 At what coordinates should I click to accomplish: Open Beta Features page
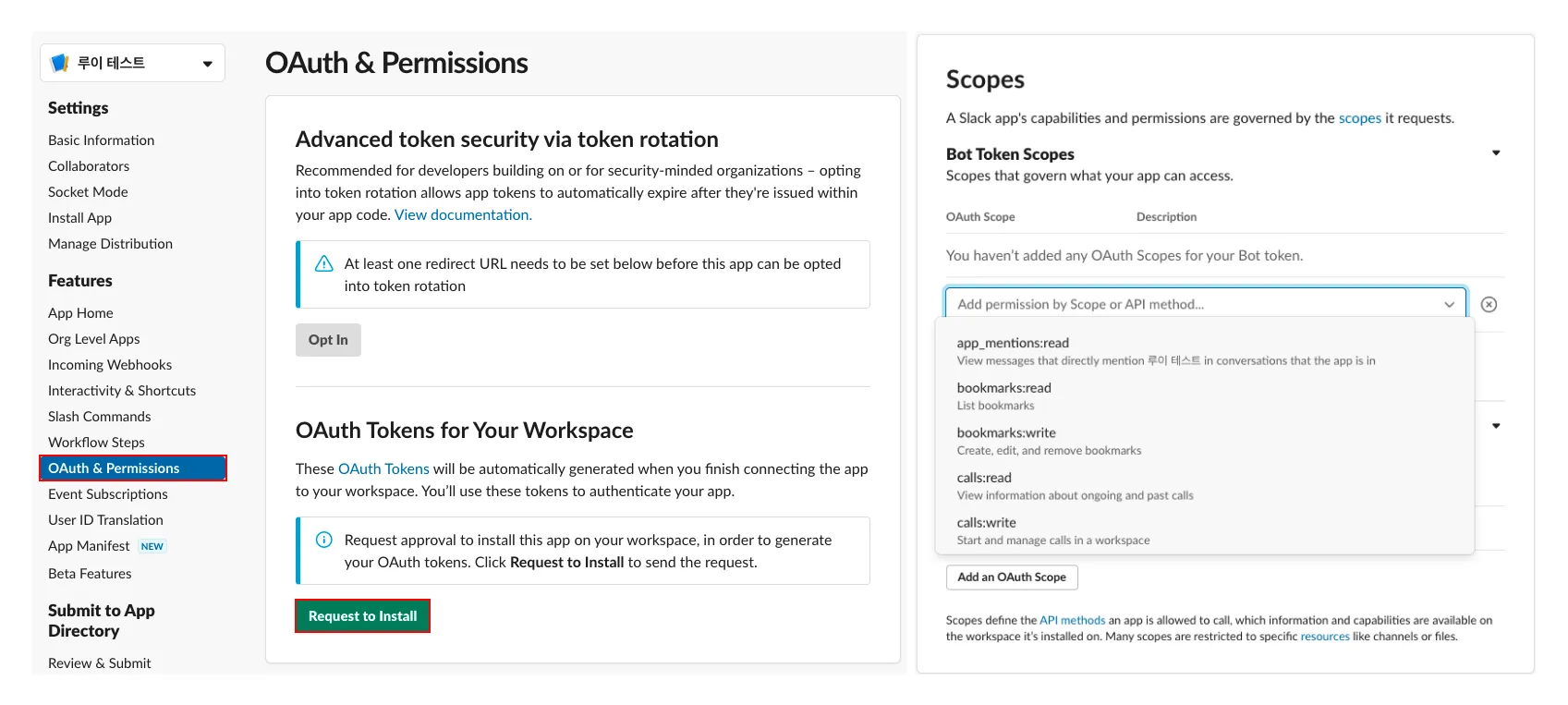point(90,574)
